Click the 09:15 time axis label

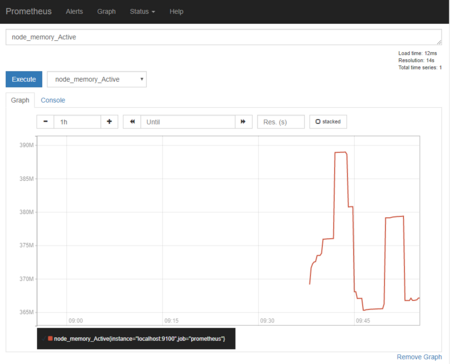pos(171,321)
